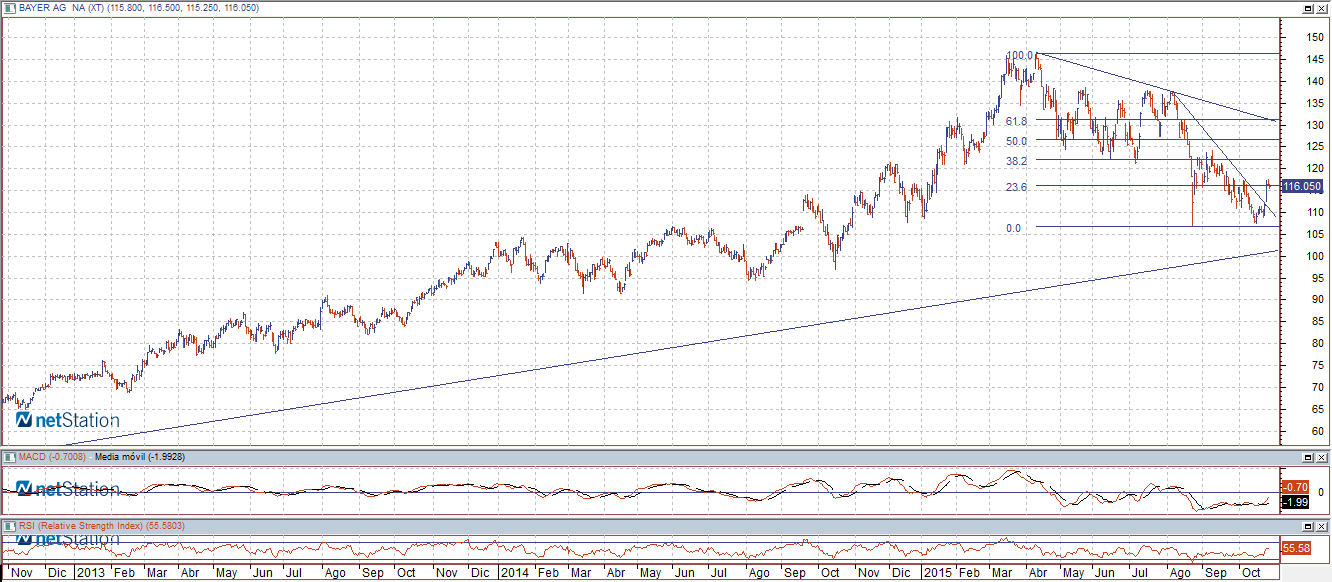The width and height of the screenshot is (1332, 582).
Task: Maximize the RSI indicator panel
Action: [x=1308, y=525]
